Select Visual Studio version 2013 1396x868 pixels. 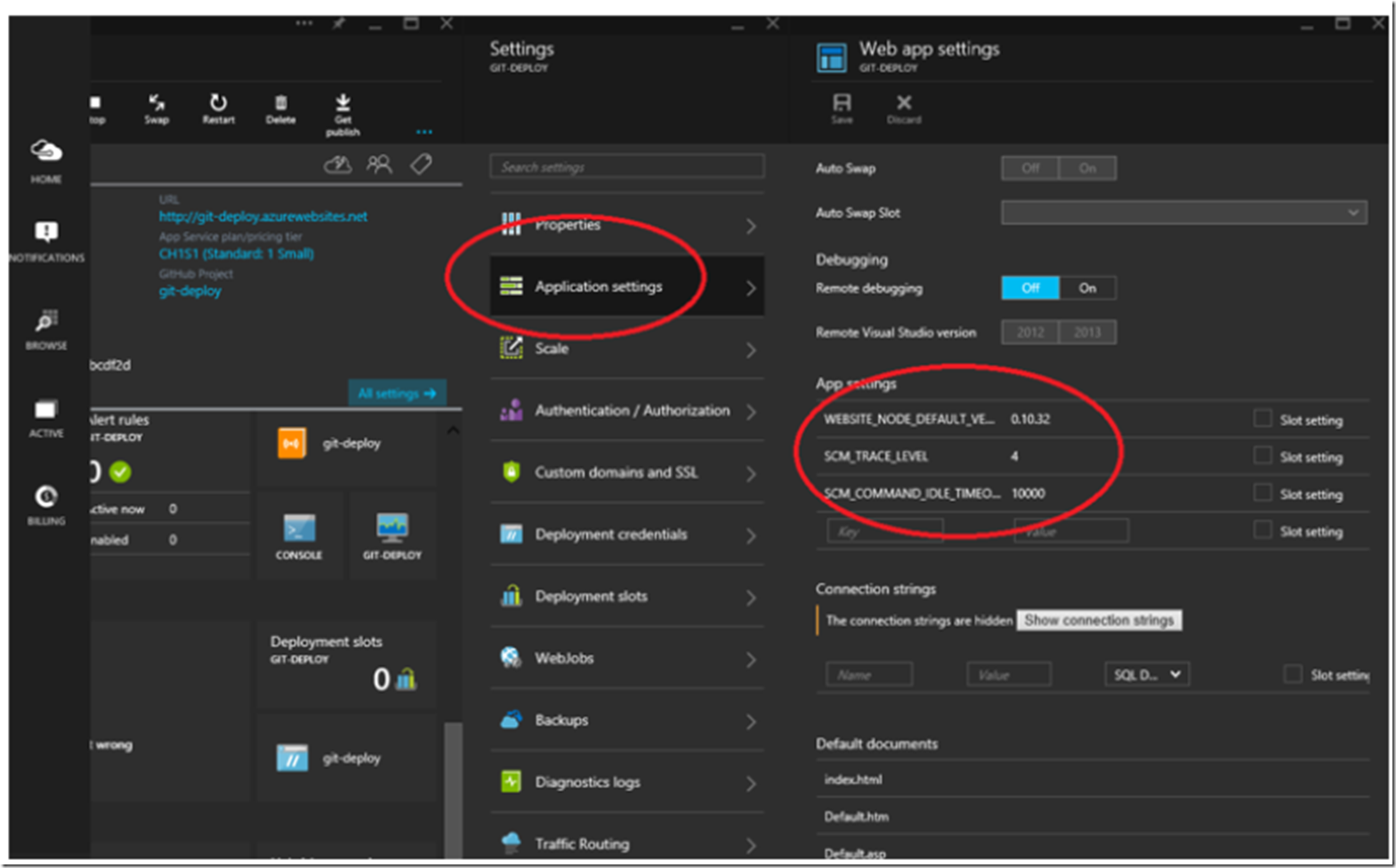1087,333
